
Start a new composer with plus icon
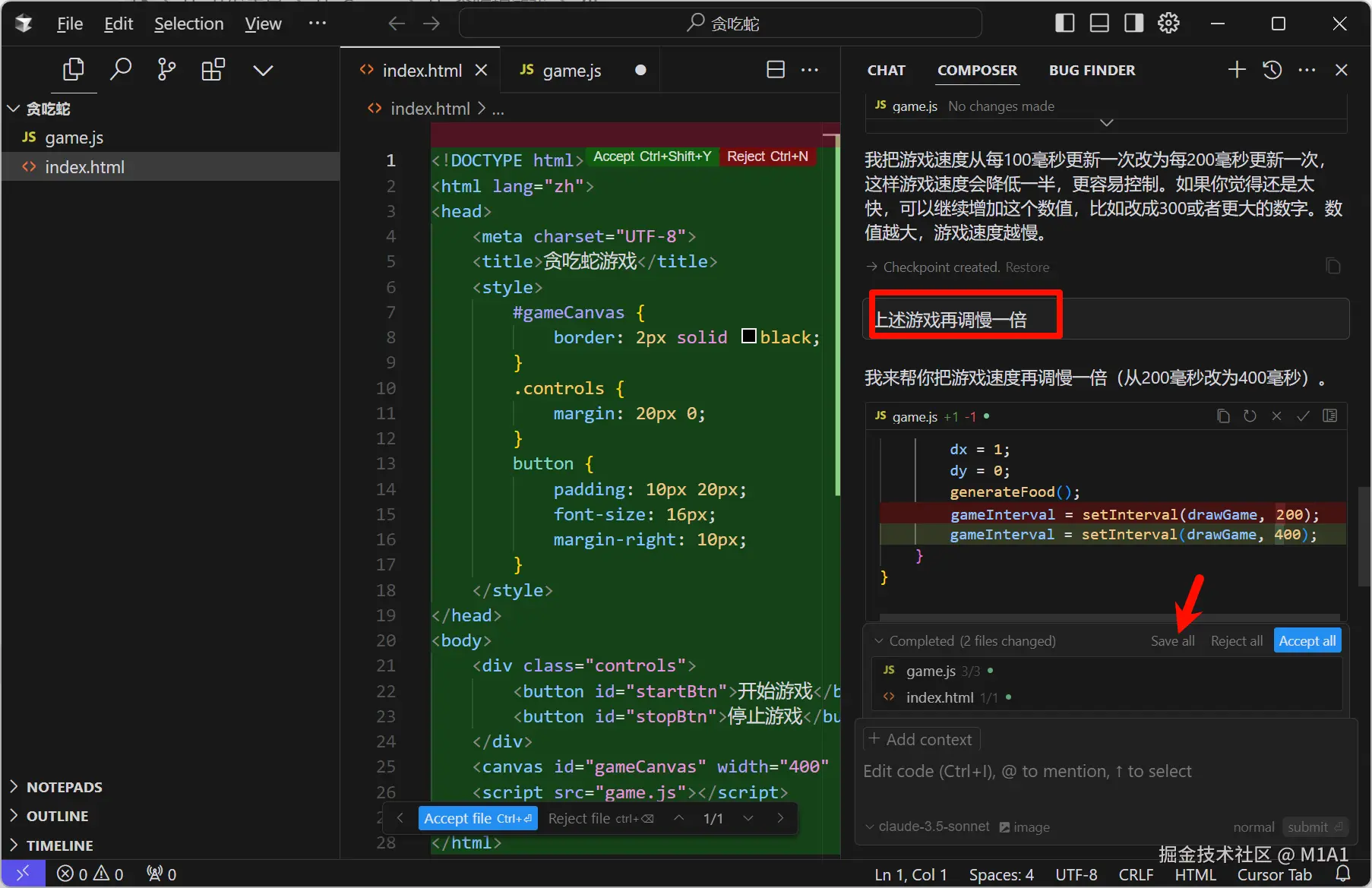[1236, 70]
